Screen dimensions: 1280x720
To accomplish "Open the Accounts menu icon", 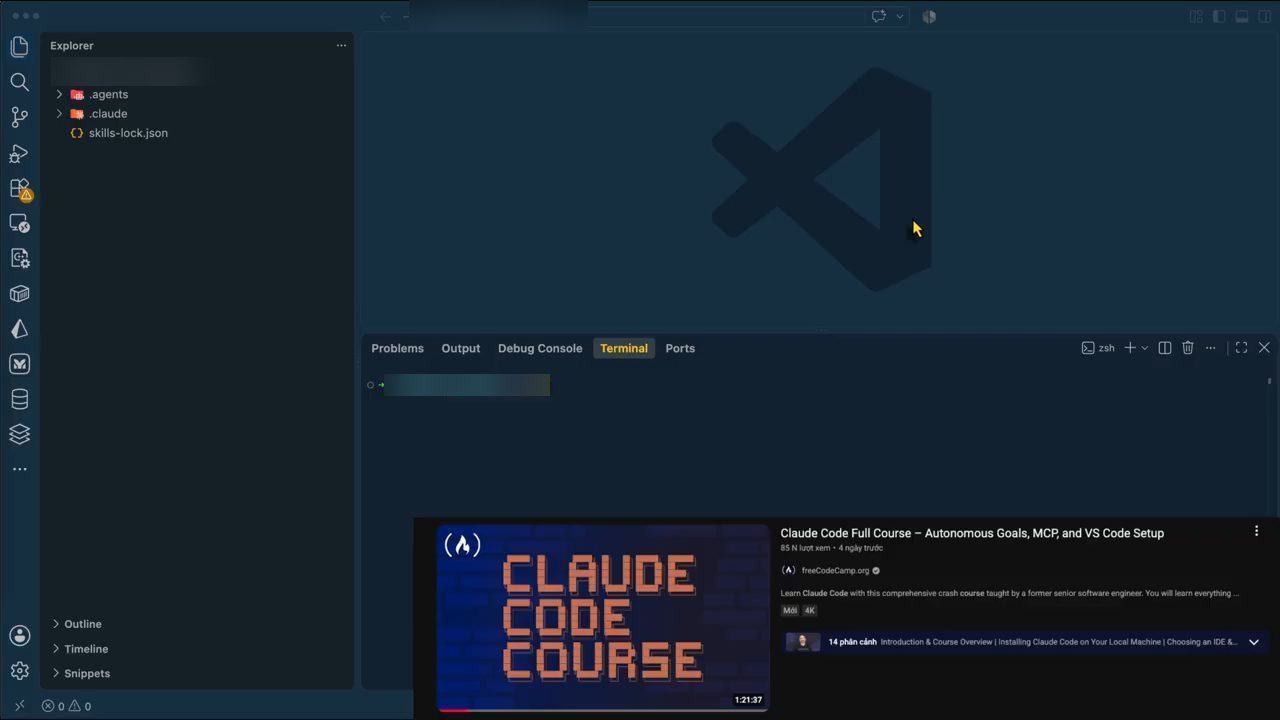I will click(19, 635).
